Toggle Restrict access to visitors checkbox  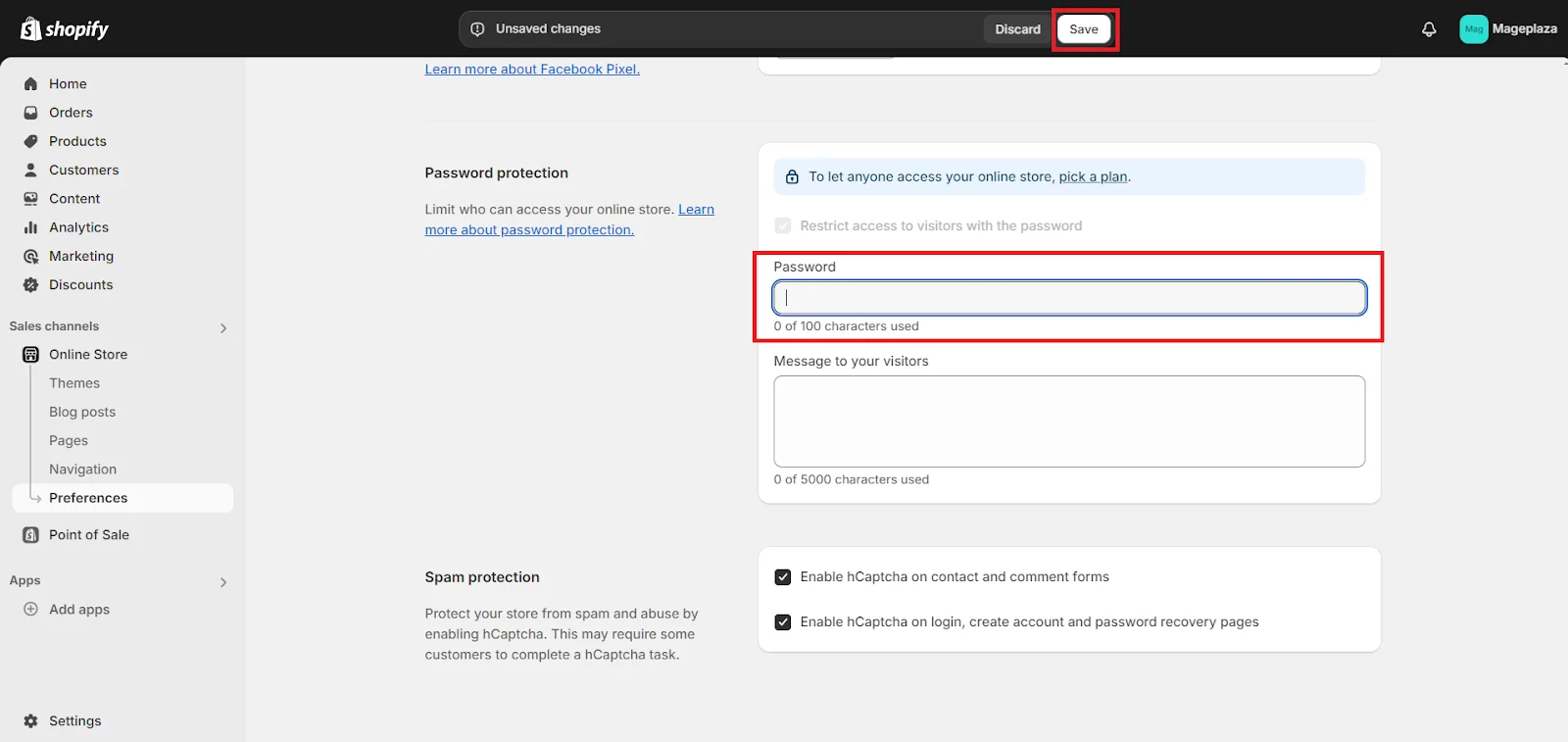click(783, 225)
